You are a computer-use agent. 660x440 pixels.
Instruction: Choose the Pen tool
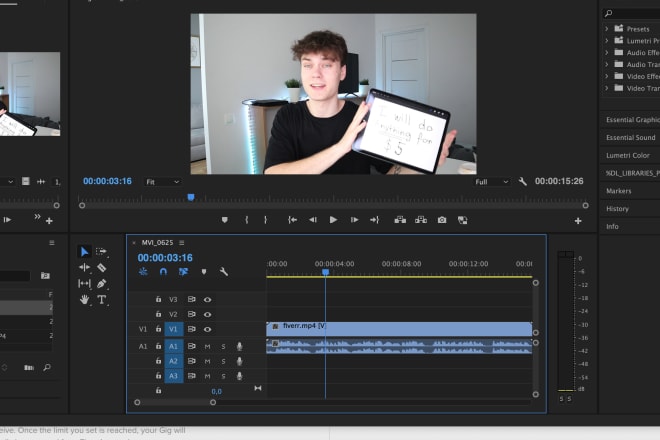(102, 284)
